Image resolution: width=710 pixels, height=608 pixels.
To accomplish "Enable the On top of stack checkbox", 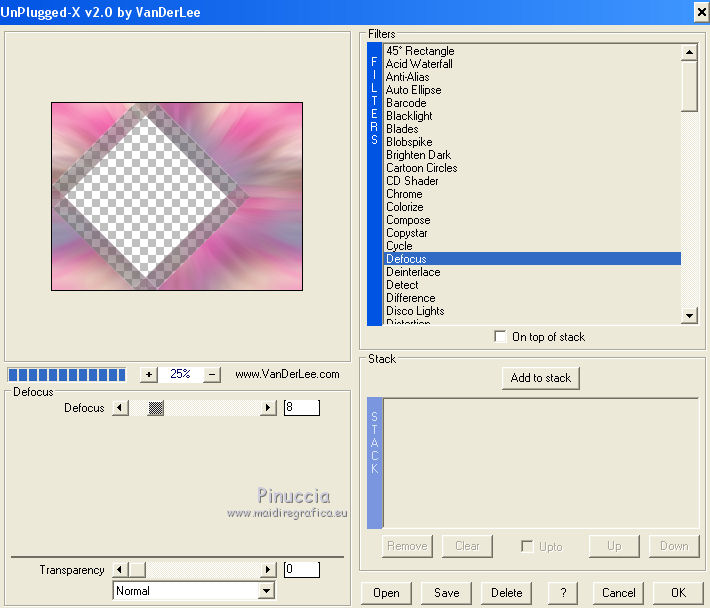I will 500,337.
